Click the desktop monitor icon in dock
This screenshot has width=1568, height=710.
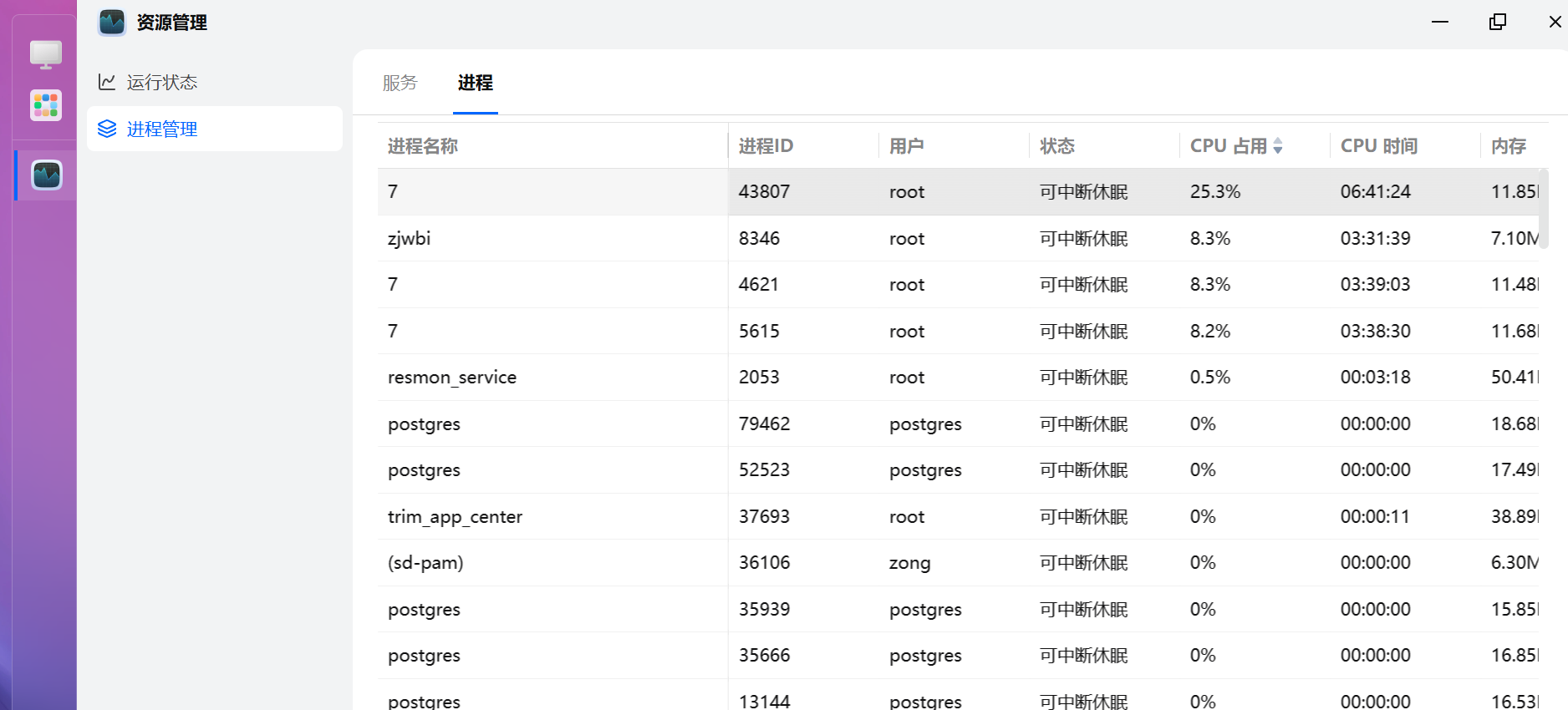(46, 55)
